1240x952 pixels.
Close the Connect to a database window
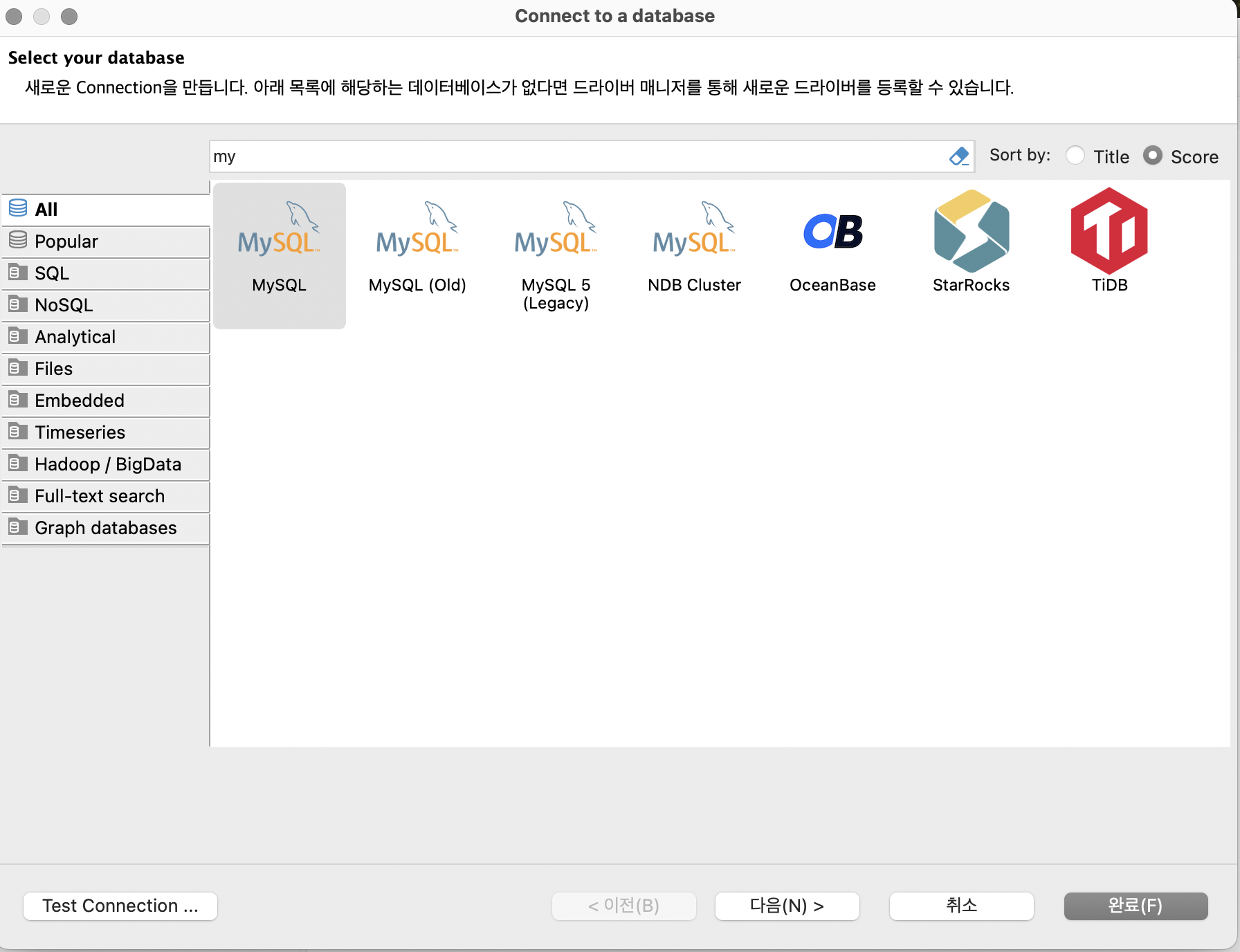pos(14,16)
